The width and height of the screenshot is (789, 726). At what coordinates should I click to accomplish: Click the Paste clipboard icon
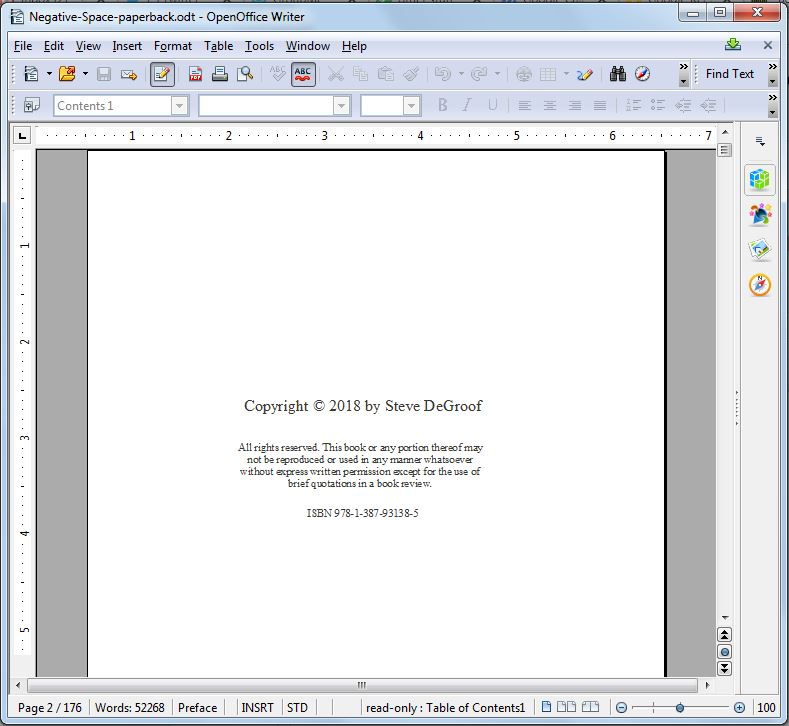pos(385,74)
